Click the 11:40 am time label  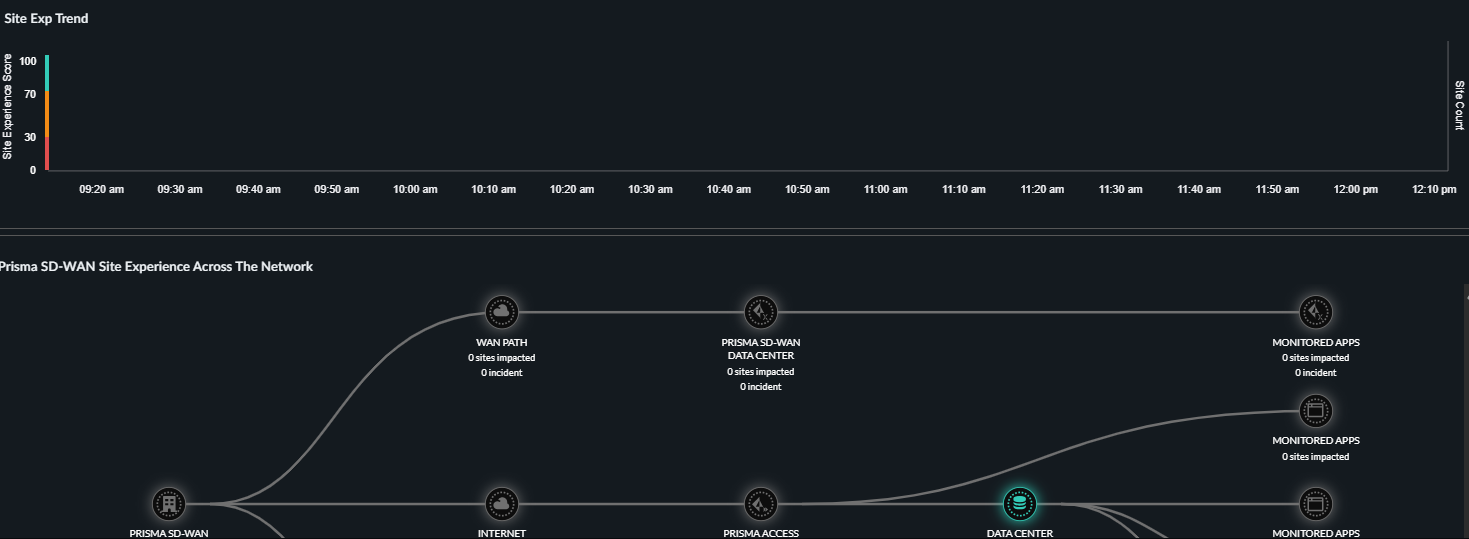coord(1199,189)
